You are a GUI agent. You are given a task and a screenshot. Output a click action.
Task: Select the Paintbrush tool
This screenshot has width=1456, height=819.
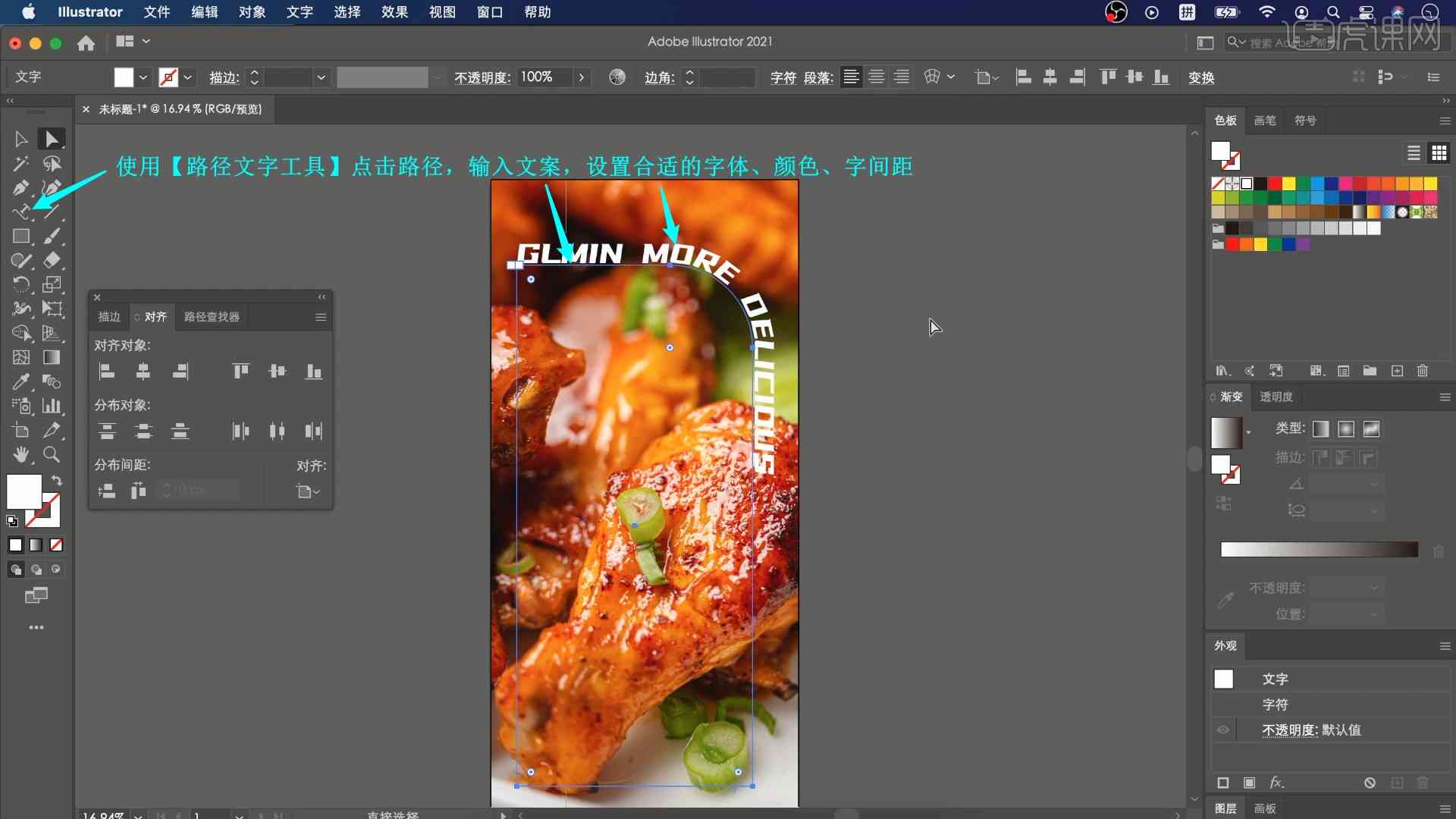[52, 236]
